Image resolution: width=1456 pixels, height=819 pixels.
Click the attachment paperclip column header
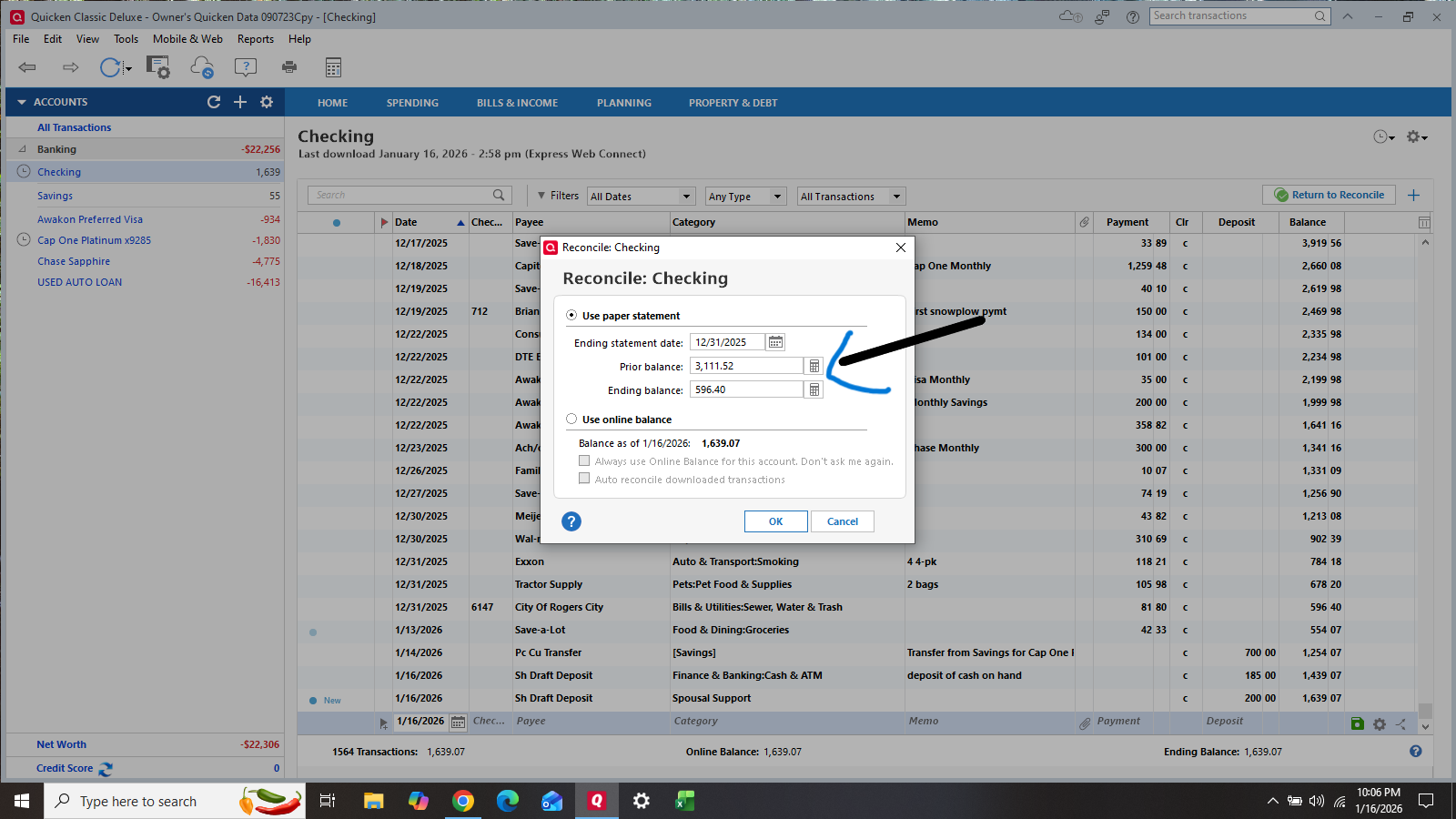pyautogui.click(x=1085, y=222)
